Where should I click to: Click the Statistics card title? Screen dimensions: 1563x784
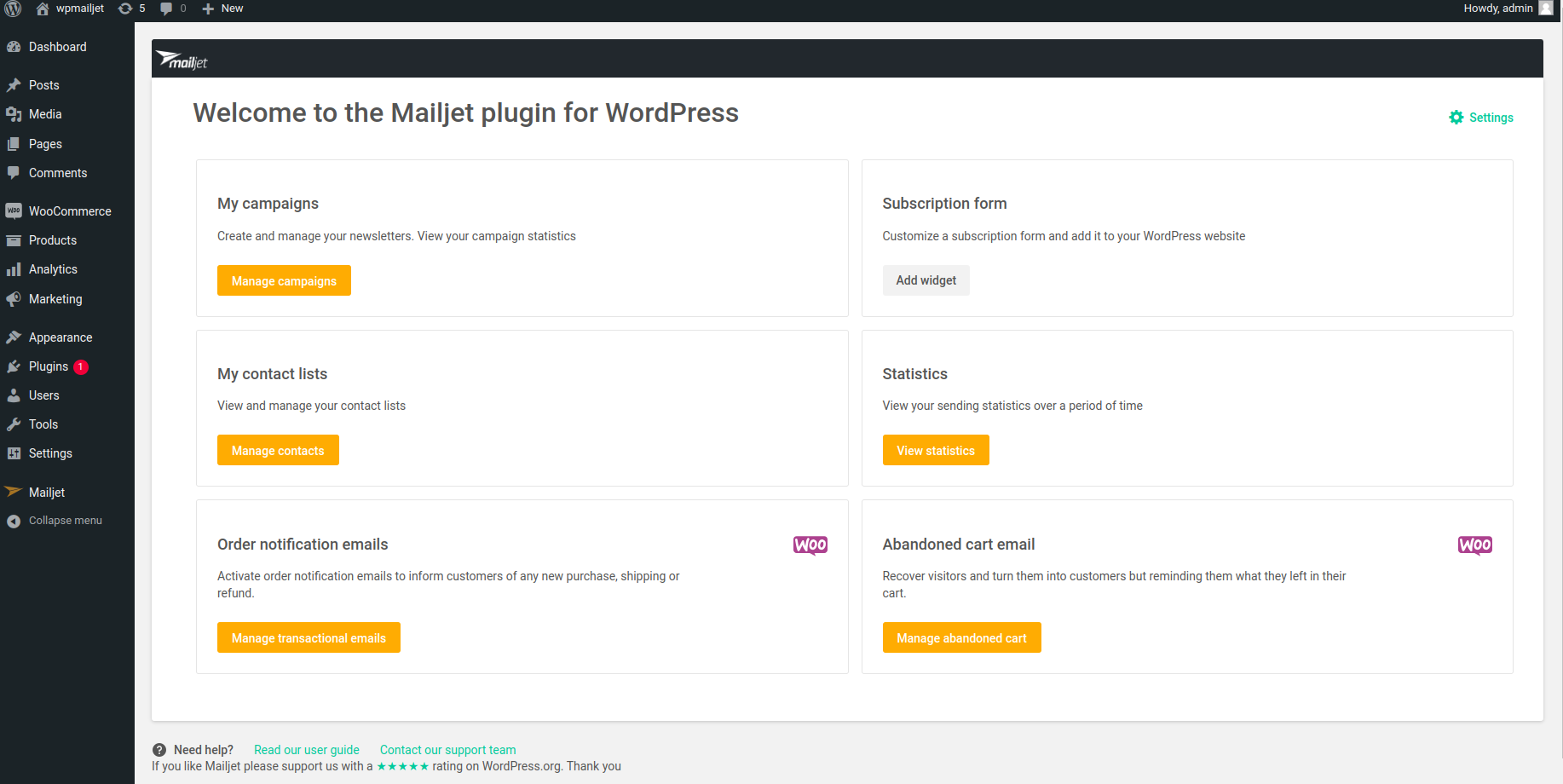click(x=914, y=374)
